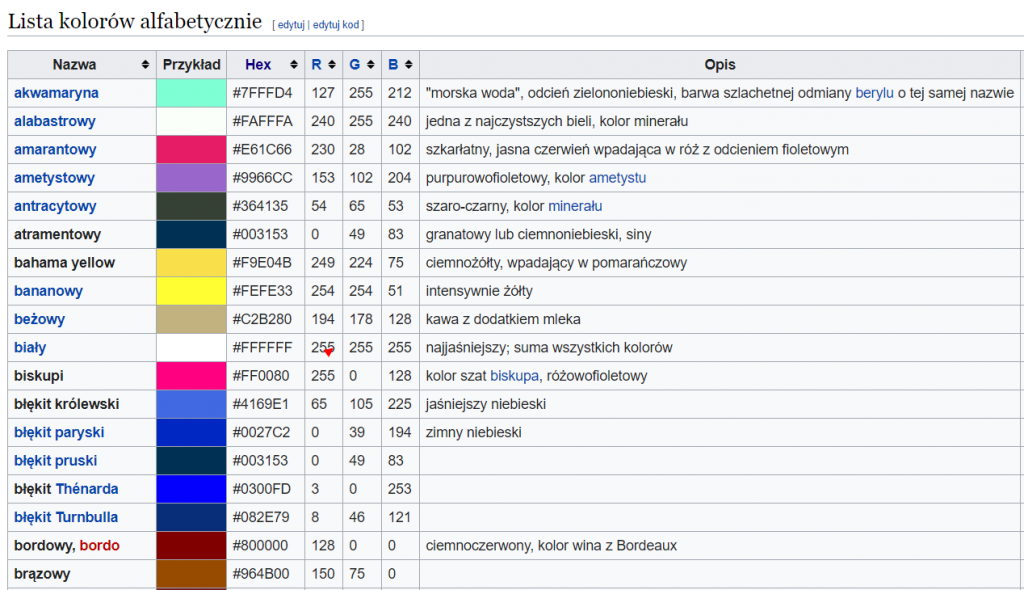Sort table by the Nazwa column arrows

[x=145, y=65]
